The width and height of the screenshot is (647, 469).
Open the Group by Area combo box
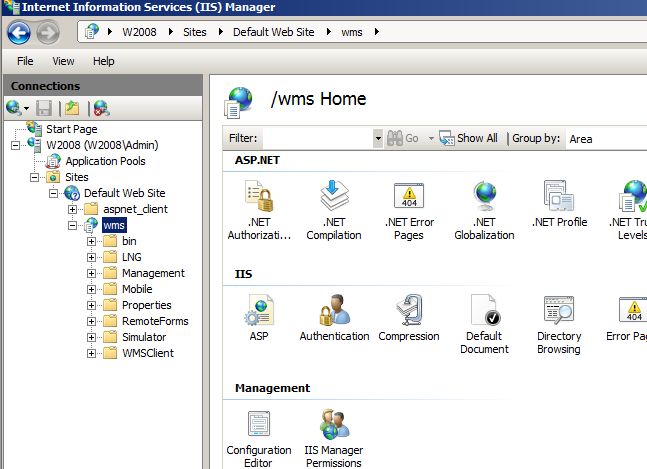[607, 139]
